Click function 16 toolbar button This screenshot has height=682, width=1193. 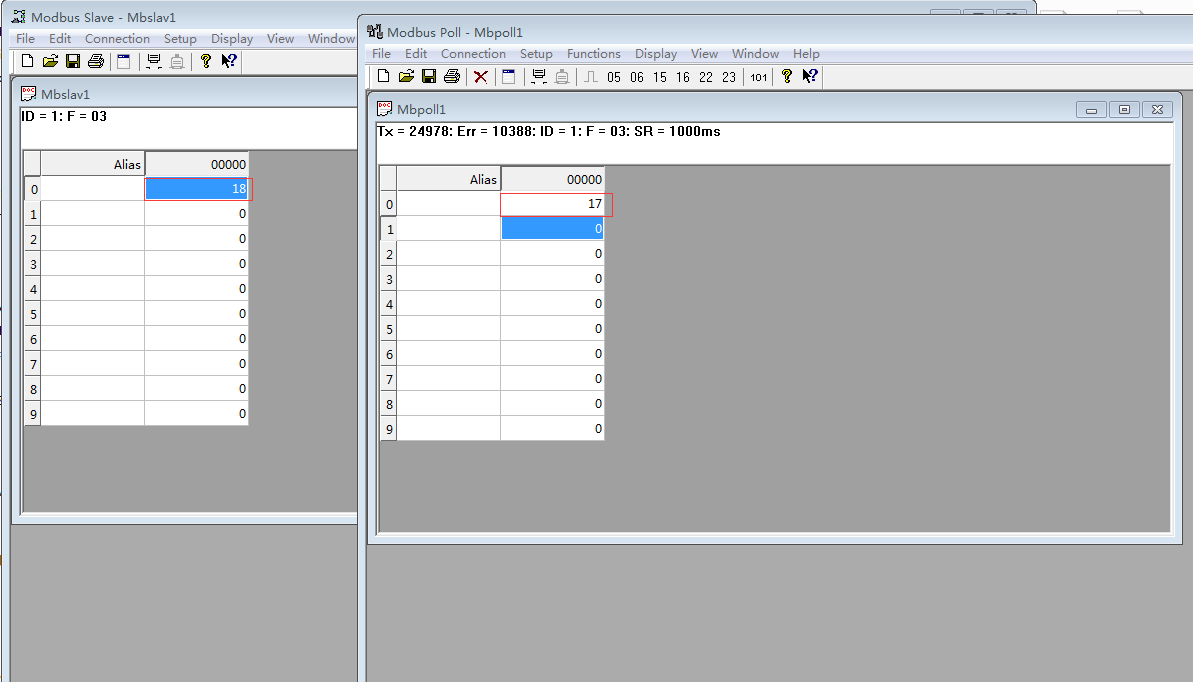click(682, 77)
